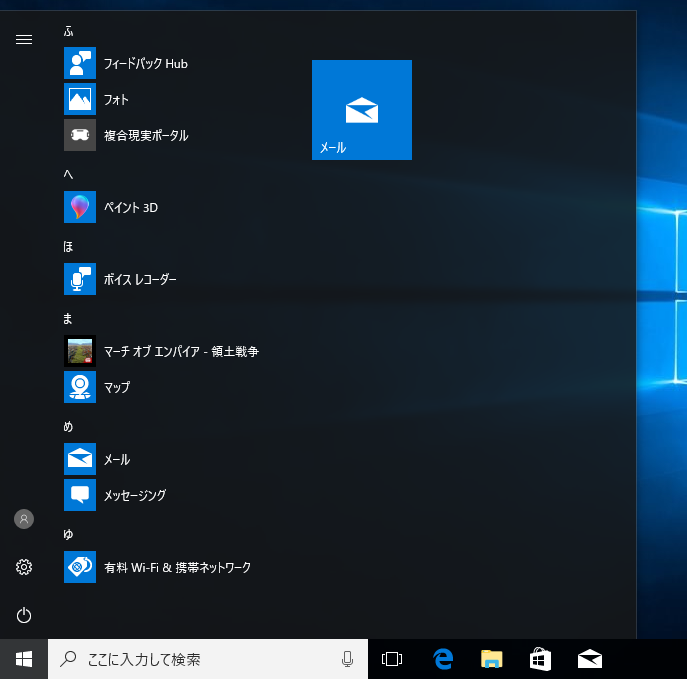Viewport: 687px width, 679px height.
Task: Open the マップ app icon
Action: tap(80, 387)
